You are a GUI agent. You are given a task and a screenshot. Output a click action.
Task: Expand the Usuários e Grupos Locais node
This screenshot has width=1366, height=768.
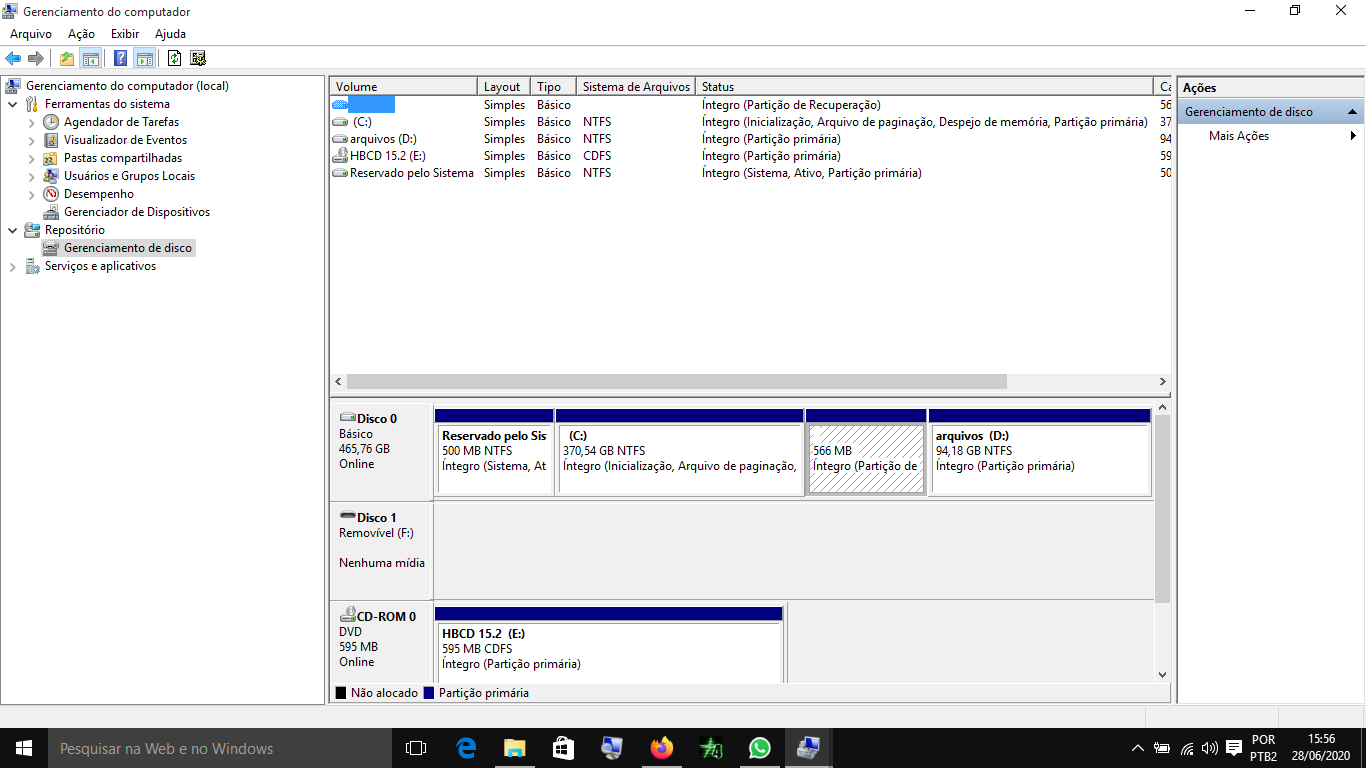(x=32, y=176)
